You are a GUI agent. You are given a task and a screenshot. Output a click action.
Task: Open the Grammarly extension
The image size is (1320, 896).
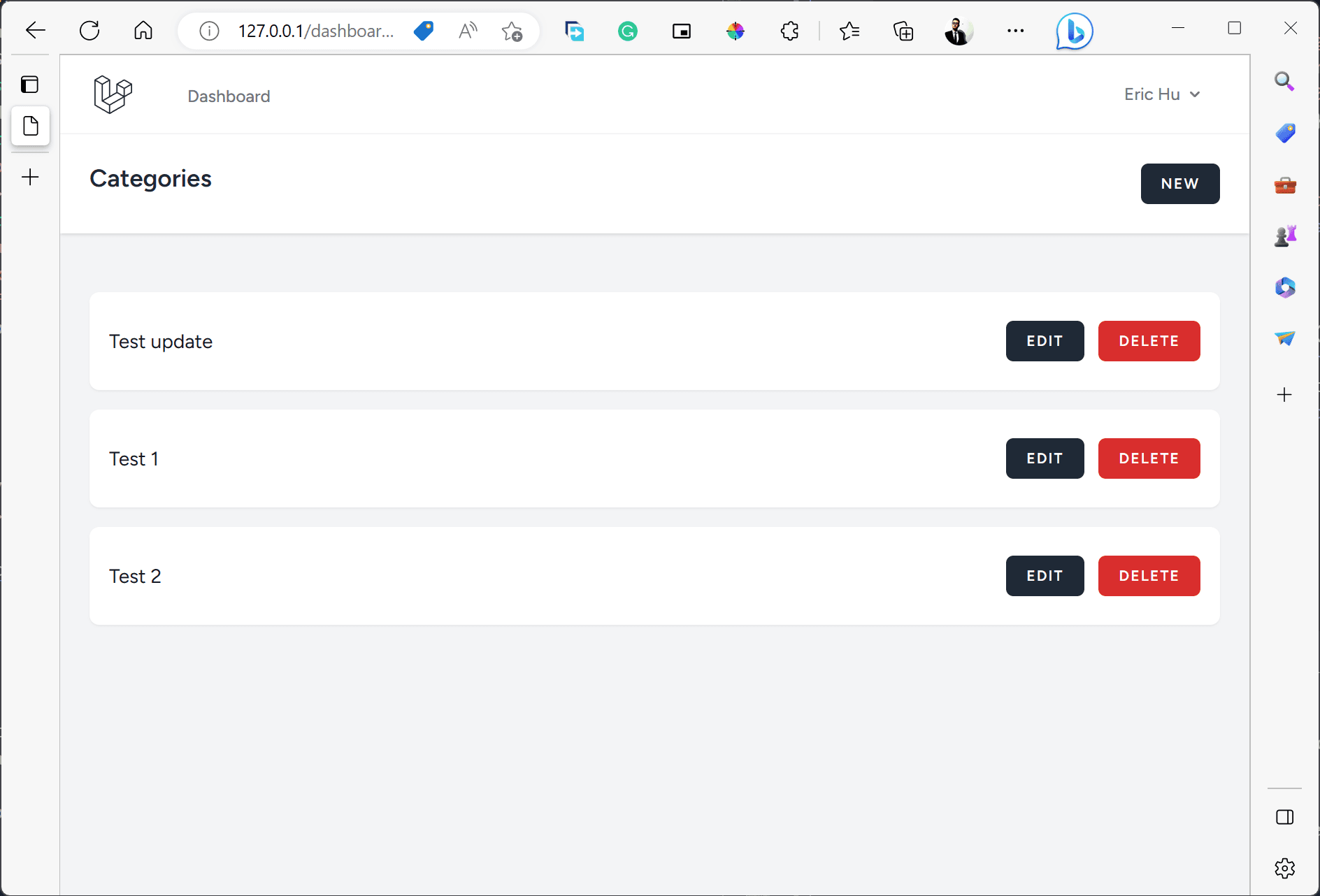pyautogui.click(x=627, y=31)
